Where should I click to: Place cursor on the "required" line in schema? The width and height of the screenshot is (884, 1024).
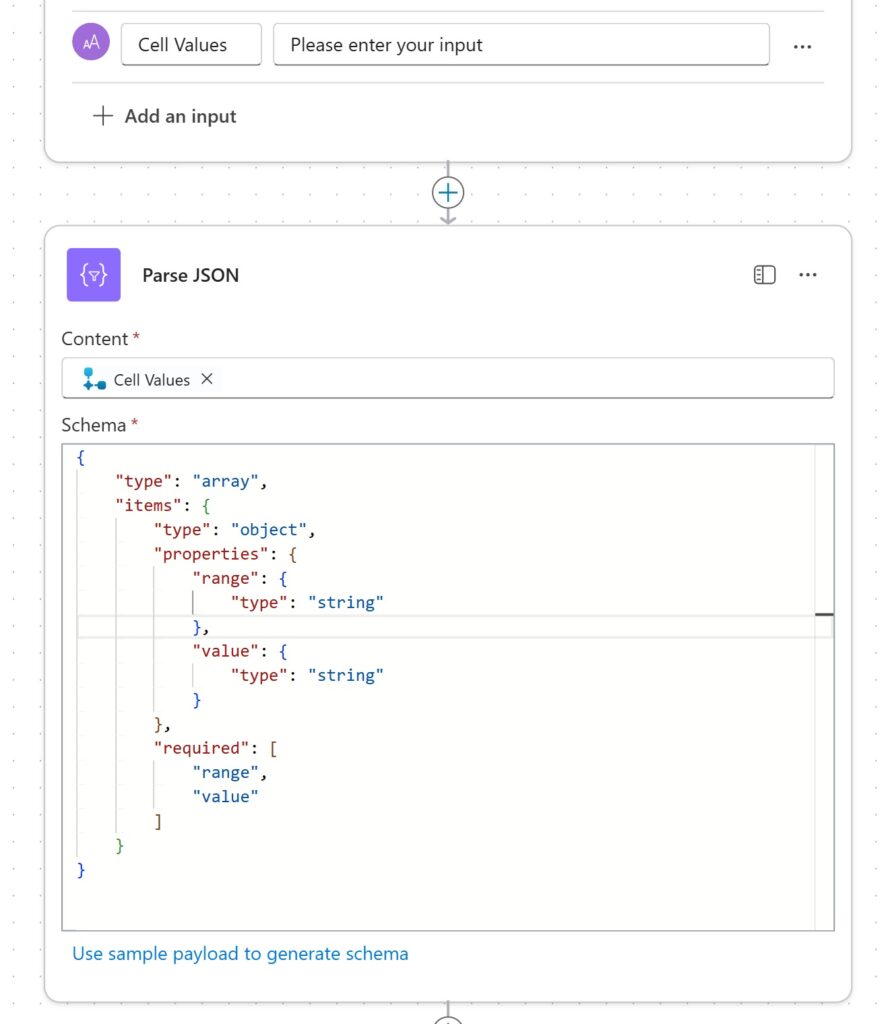[210, 748]
